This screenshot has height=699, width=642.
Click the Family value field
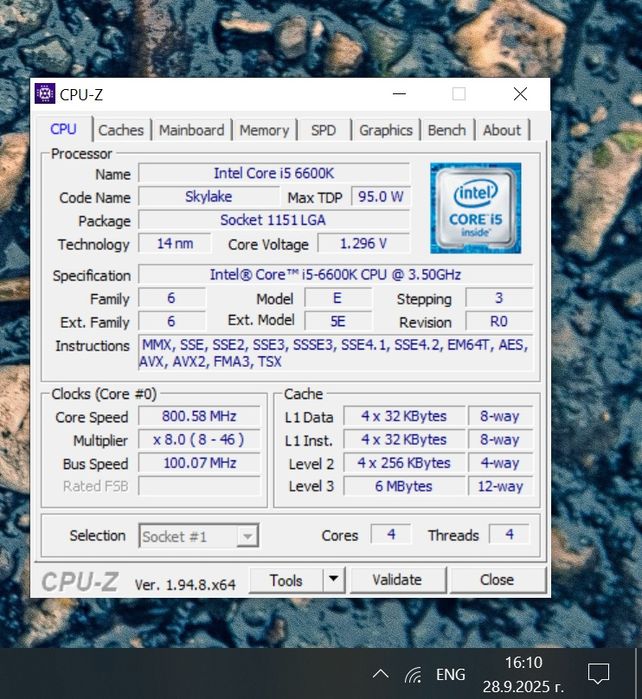[172, 298]
